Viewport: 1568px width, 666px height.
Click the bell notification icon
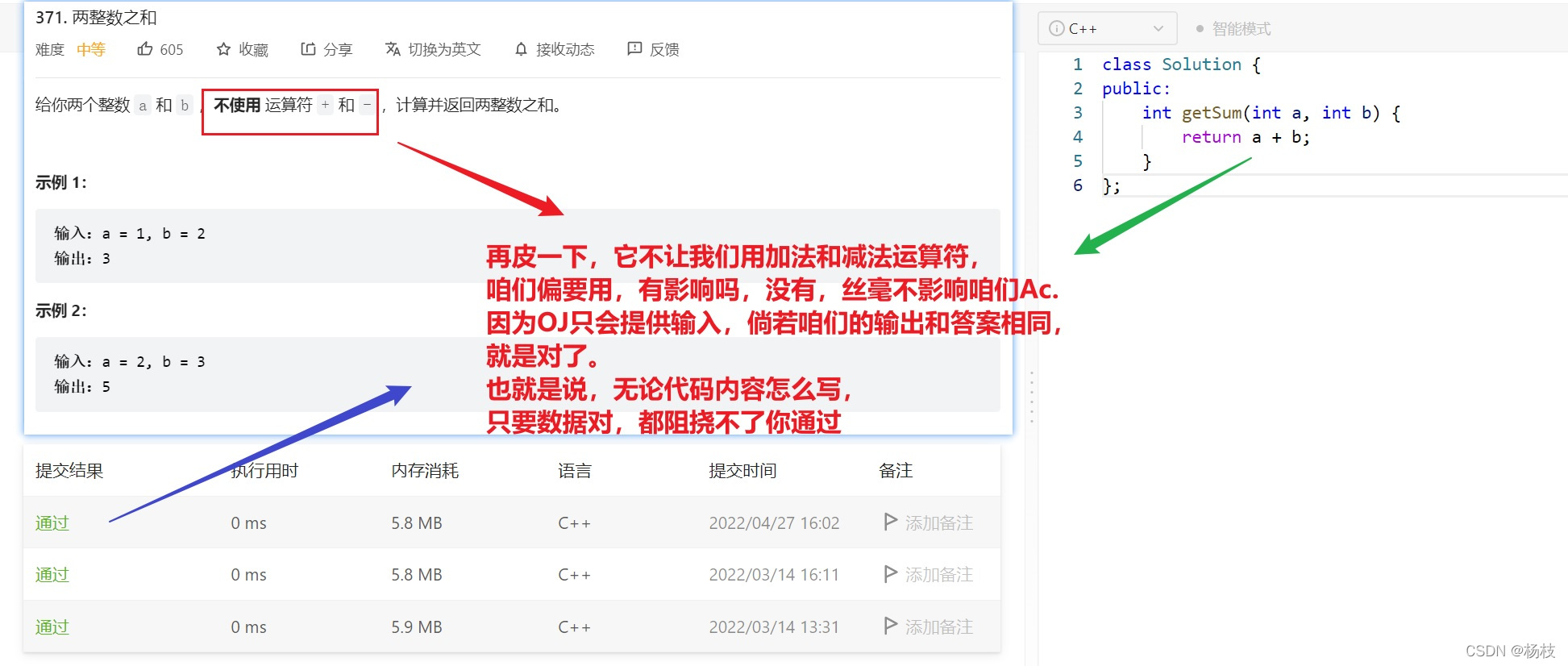click(521, 49)
